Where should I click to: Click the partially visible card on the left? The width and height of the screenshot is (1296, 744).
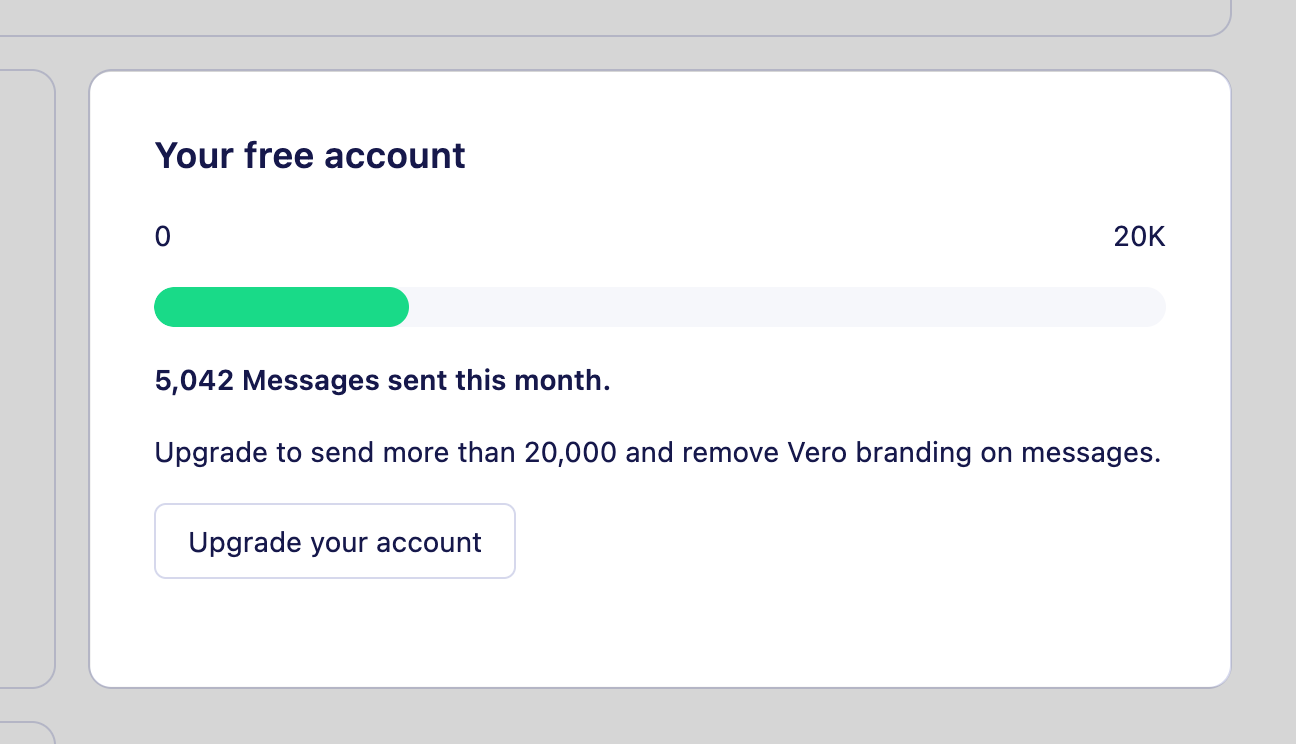25,380
